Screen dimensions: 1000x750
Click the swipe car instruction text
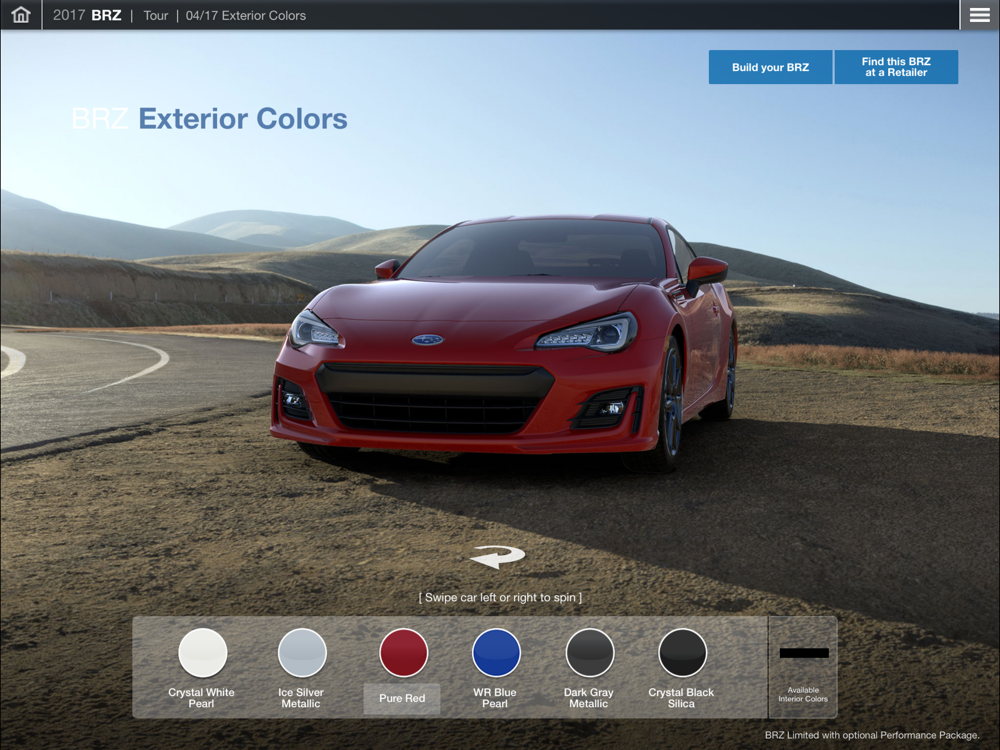tap(500, 598)
